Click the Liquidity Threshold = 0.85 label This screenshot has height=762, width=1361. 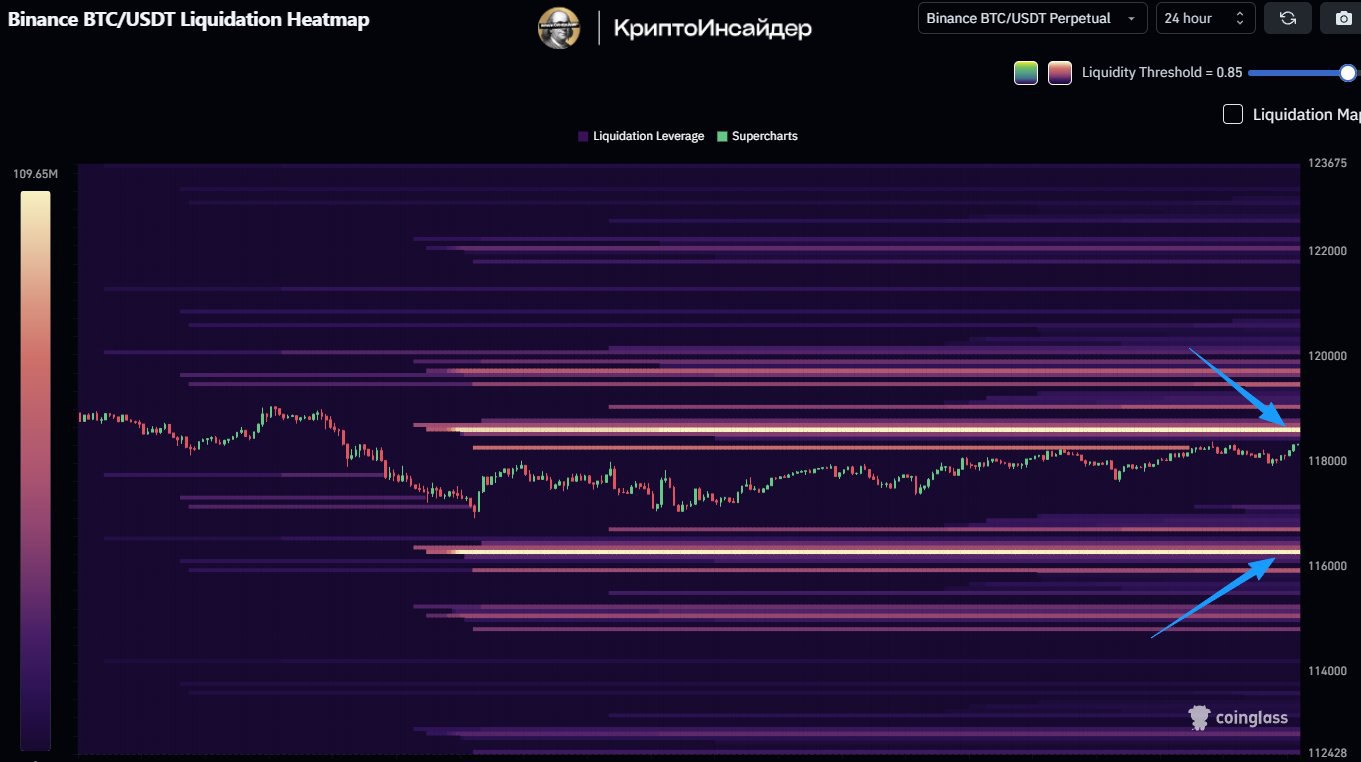[x=1162, y=72]
